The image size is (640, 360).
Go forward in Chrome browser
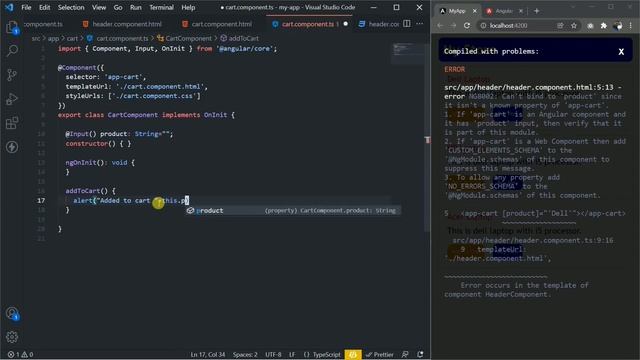(x=453, y=25)
